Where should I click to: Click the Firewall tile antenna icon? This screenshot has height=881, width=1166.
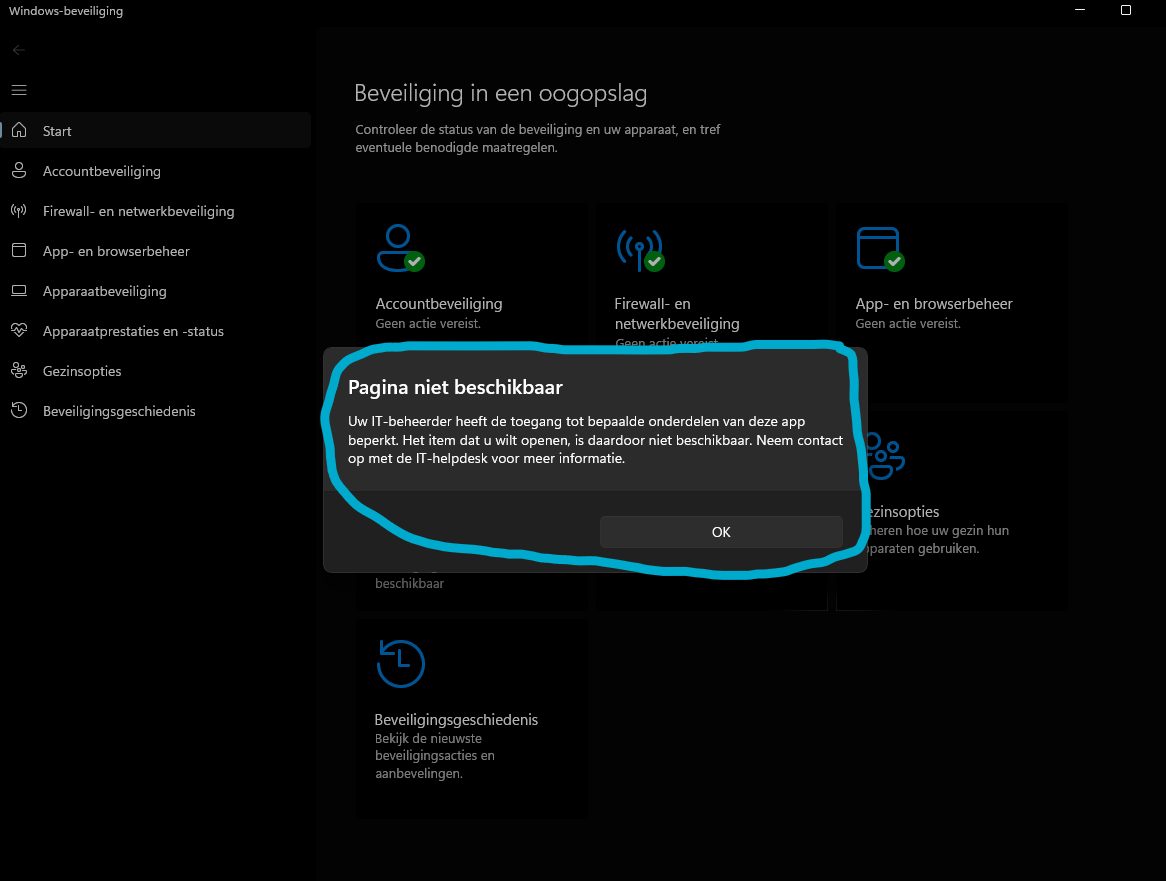[x=640, y=250]
